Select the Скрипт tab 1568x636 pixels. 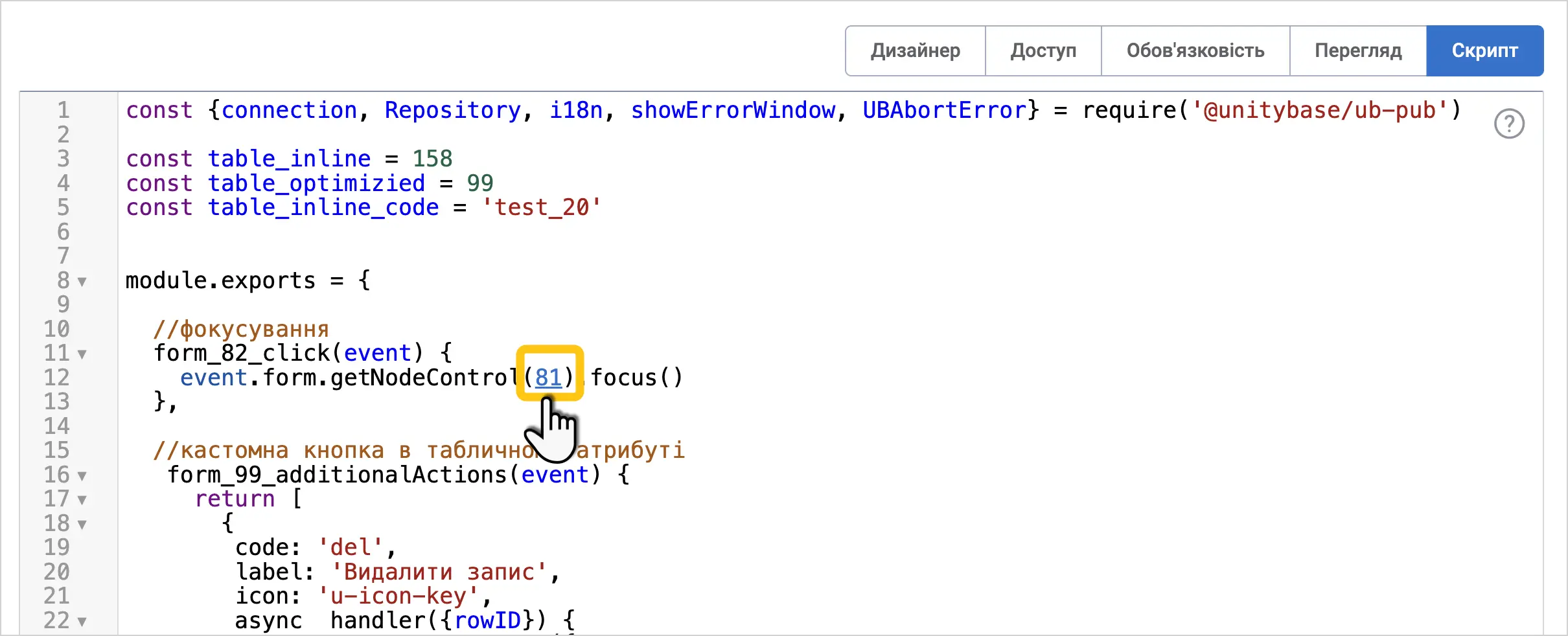1484,51
